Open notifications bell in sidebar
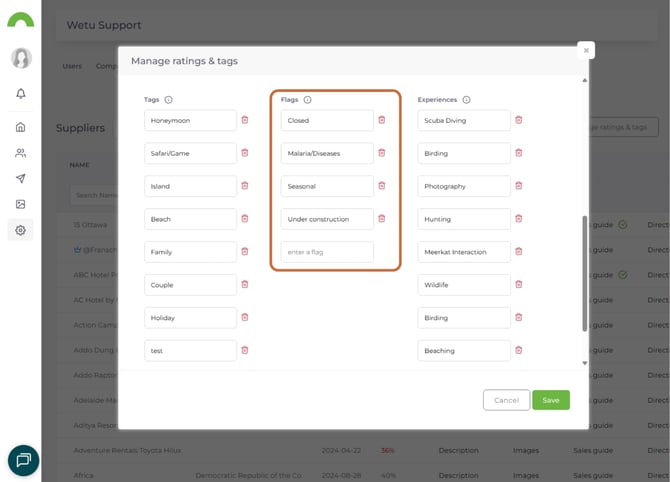 click(21, 94)
